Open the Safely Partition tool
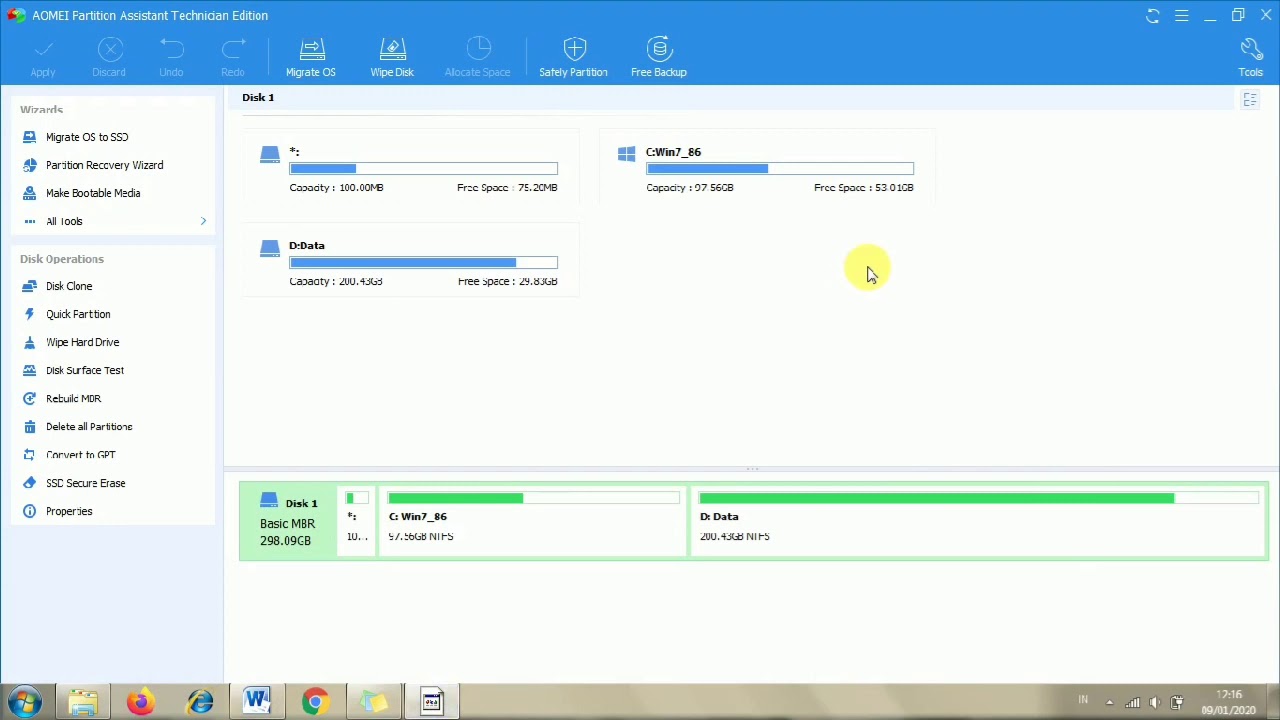The image size is (1280, 720). pos(573,57)
